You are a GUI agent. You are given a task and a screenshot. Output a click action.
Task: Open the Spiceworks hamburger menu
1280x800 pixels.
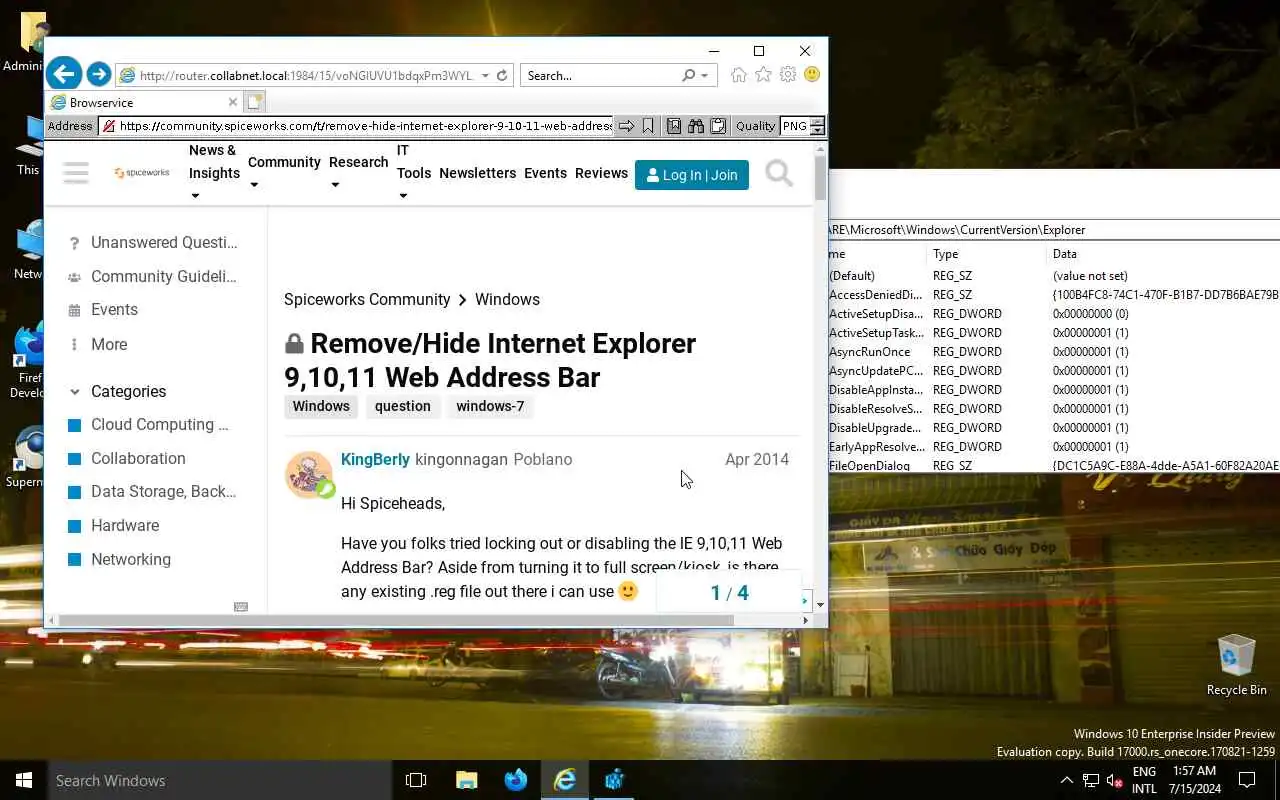[x=76, y=173]
